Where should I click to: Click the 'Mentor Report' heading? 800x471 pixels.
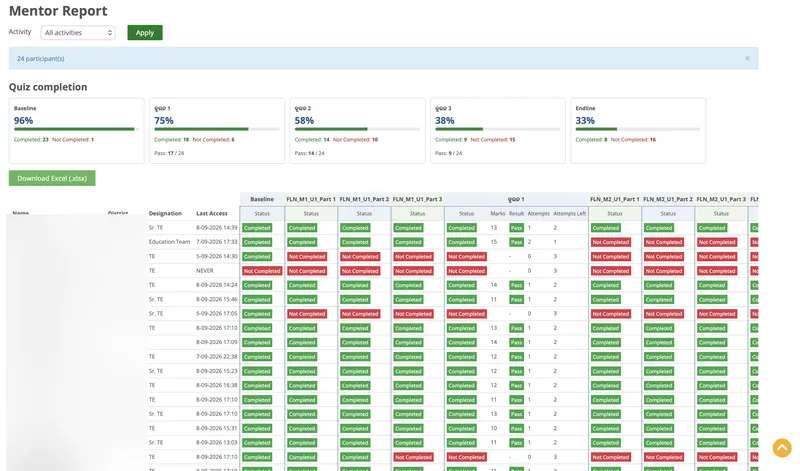(58, 11)
